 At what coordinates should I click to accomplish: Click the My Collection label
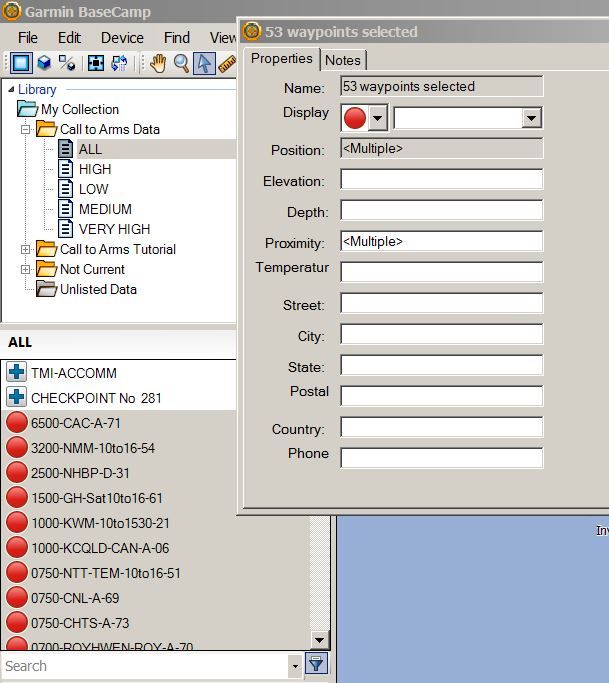80,109
